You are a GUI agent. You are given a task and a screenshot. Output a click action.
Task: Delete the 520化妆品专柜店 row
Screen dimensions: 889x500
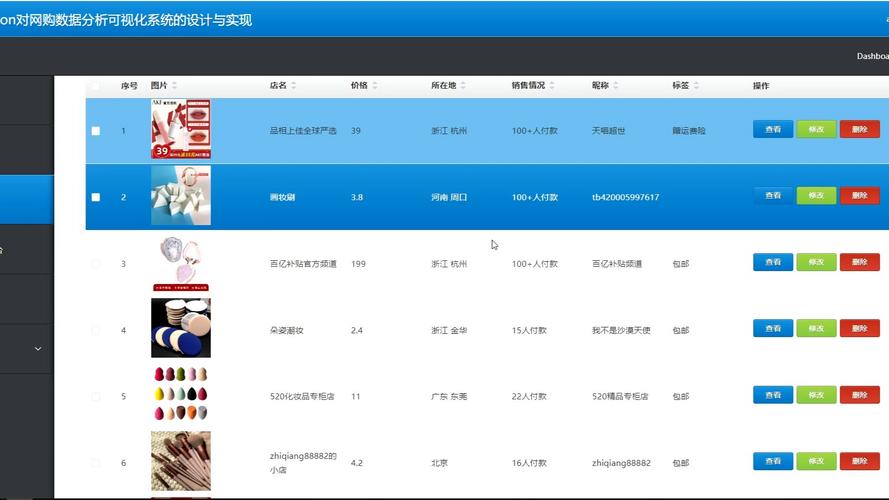click(x=860, y=395)
